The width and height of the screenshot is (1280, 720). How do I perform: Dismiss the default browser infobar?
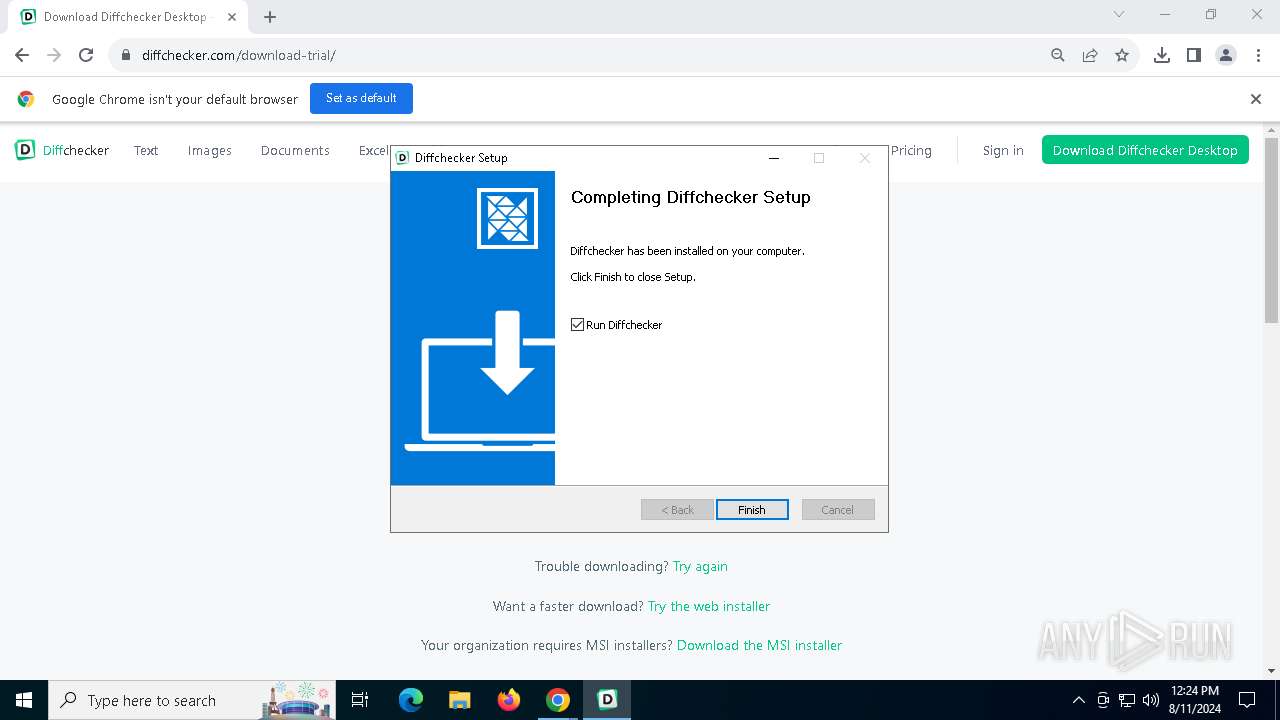point(1256,99)
